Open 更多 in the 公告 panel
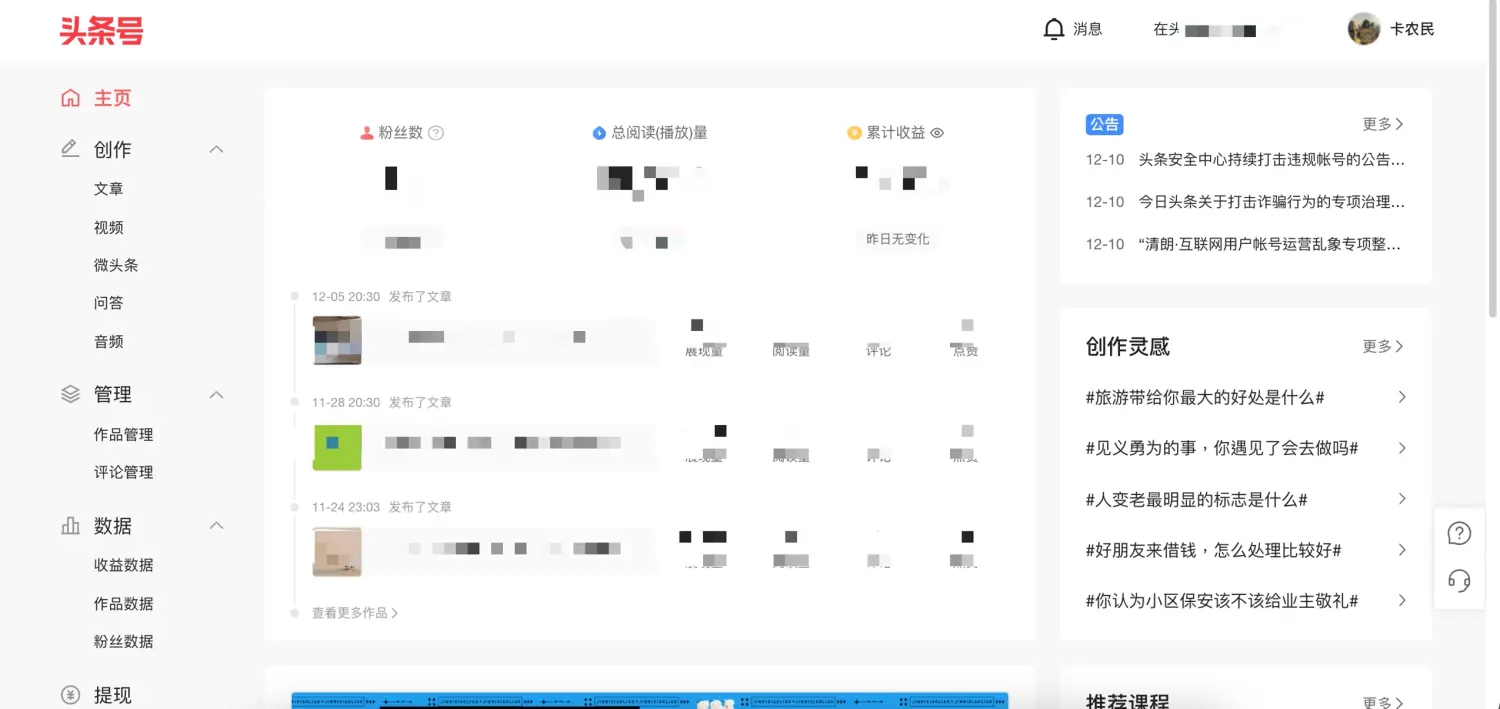 pos(1382,124)
